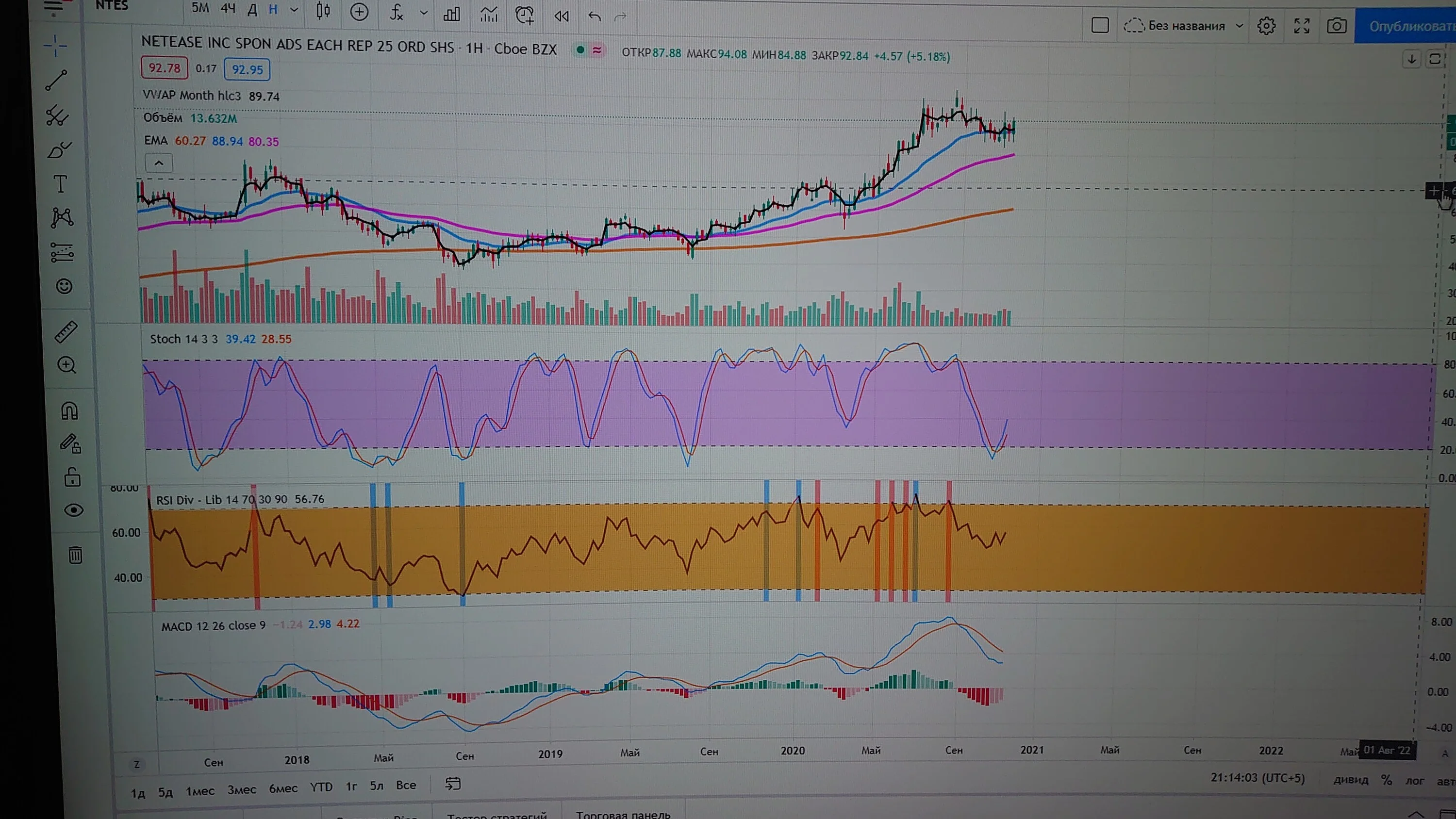Toggle dividend adjustment "дивид"
Image resolution: width=1456 pixels, height=819 pixels.
(x=1351, y=780)
